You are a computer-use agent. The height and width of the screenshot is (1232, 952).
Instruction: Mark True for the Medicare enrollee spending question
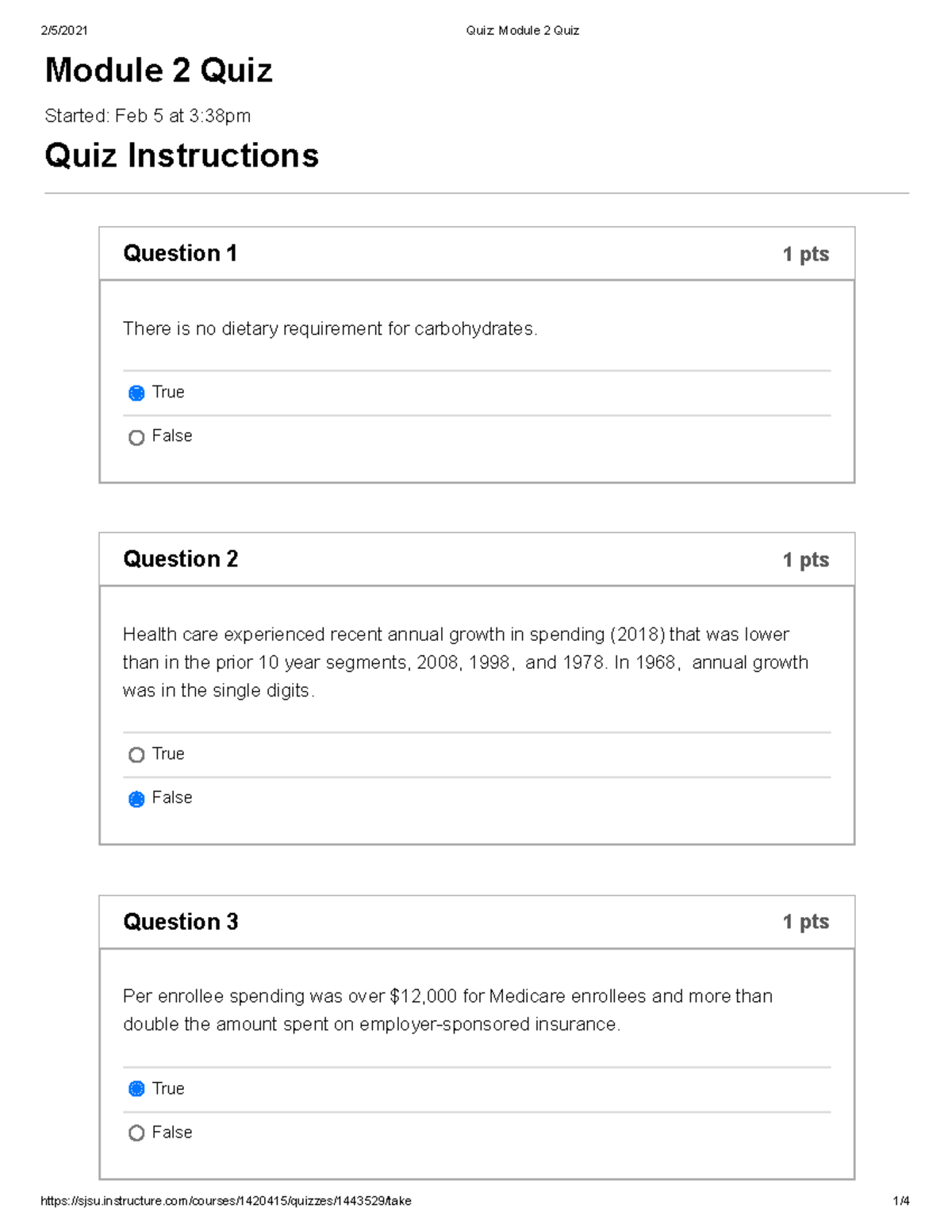[136, 1088]
